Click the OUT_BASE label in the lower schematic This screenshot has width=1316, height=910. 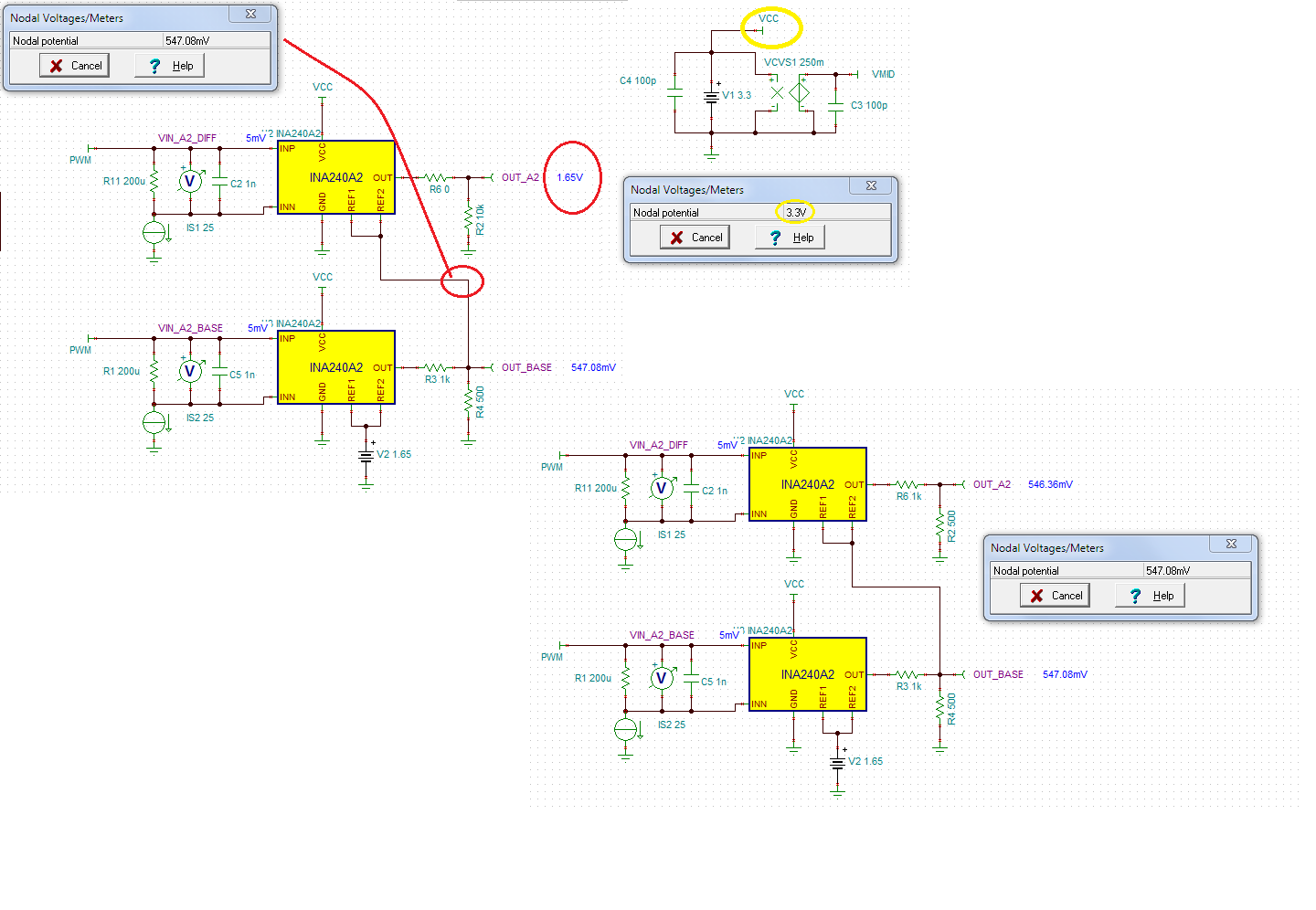pos(998,674)
